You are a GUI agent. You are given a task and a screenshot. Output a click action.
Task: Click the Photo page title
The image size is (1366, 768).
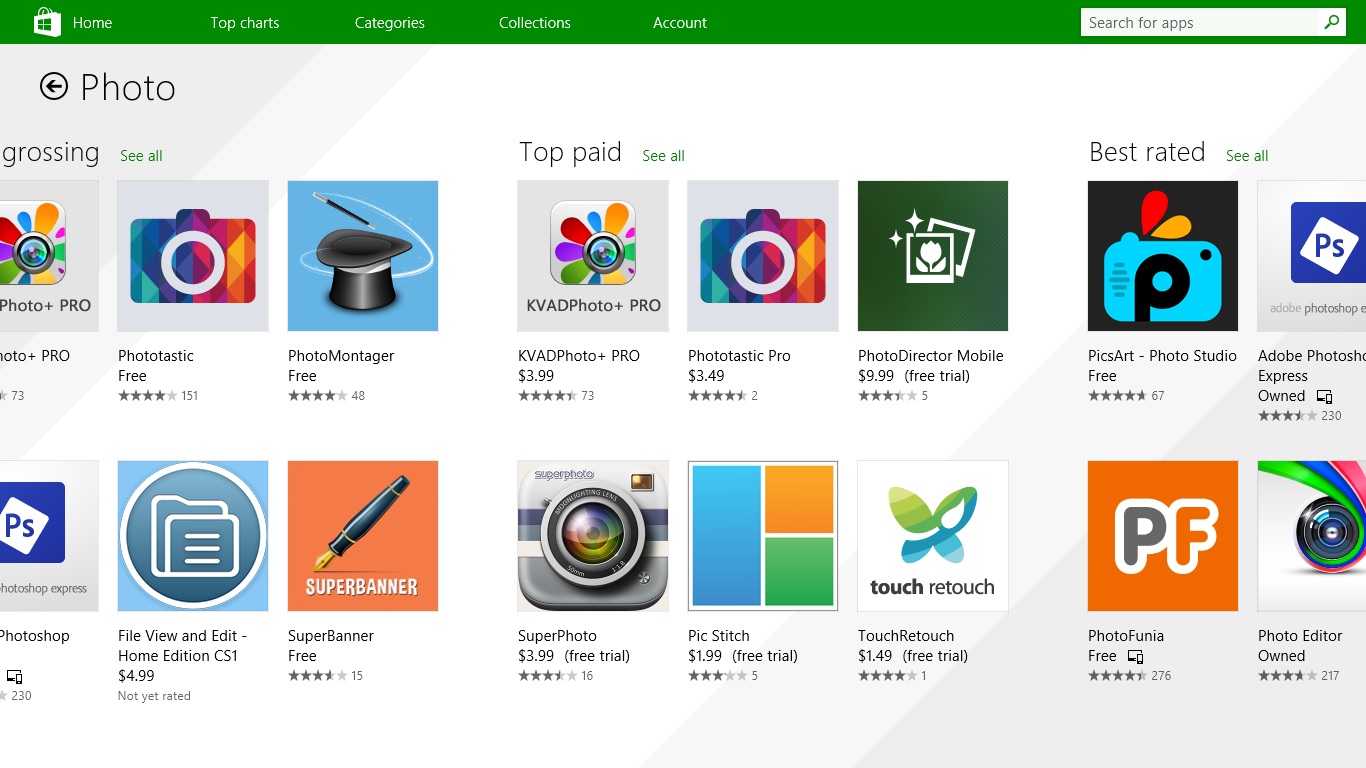coord(128,88)
